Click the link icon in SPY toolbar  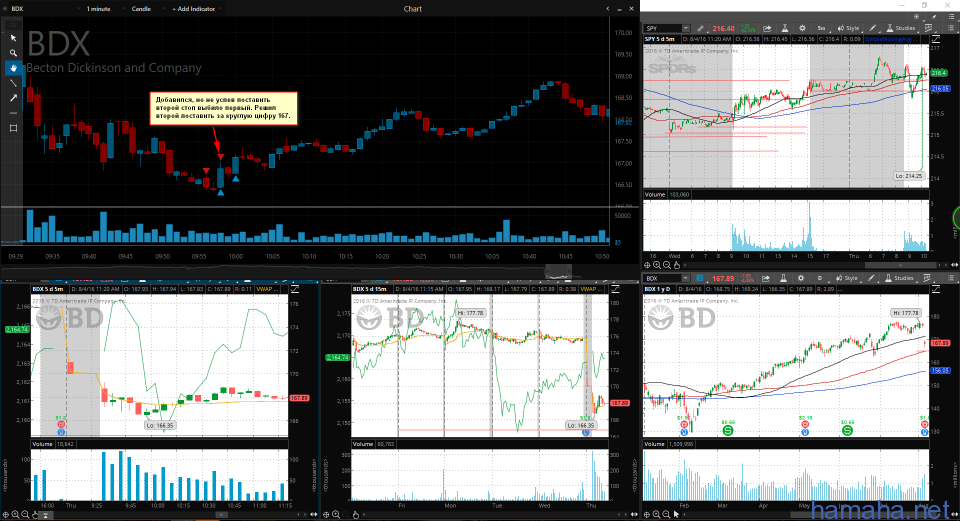700,28
